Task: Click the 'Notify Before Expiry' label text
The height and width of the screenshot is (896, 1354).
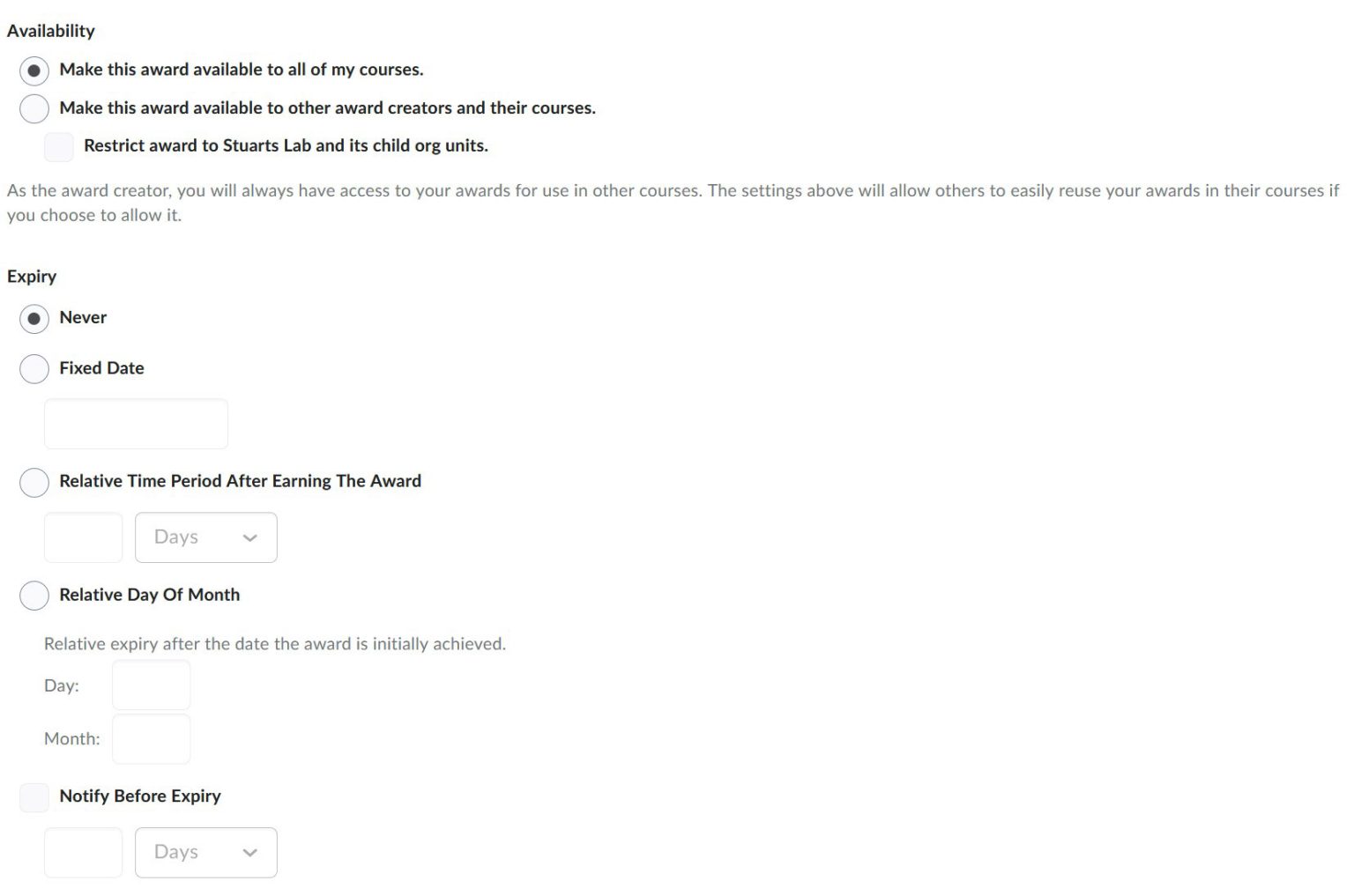Action: (x=140, y=796)
